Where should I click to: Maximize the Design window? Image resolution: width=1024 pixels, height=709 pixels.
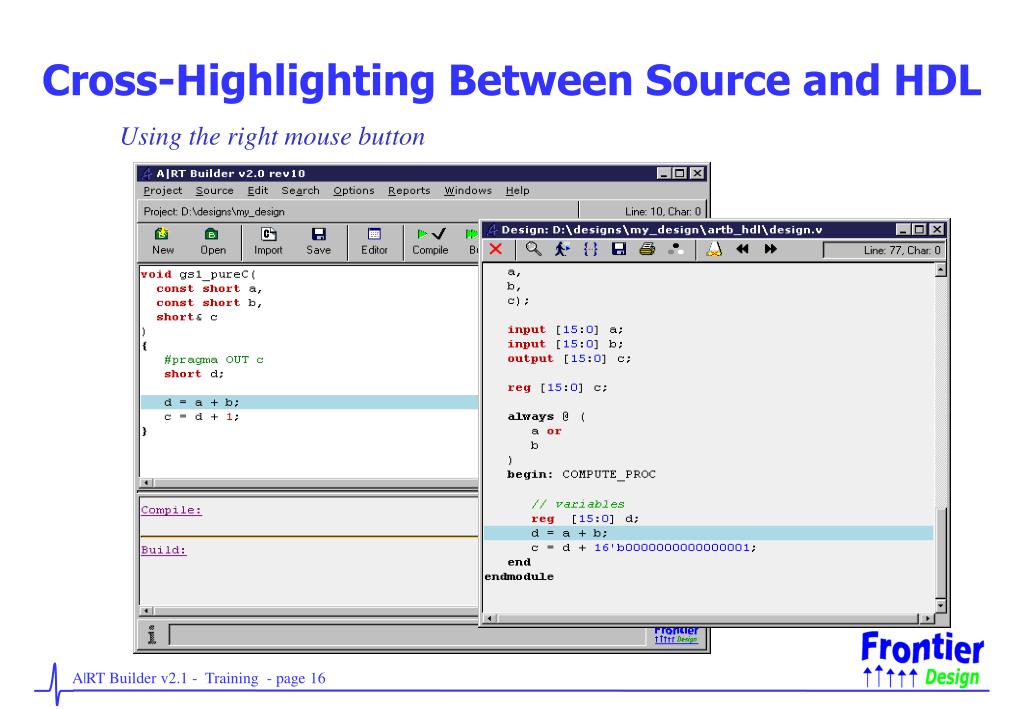pyautogui.click(x=920, y=230)
